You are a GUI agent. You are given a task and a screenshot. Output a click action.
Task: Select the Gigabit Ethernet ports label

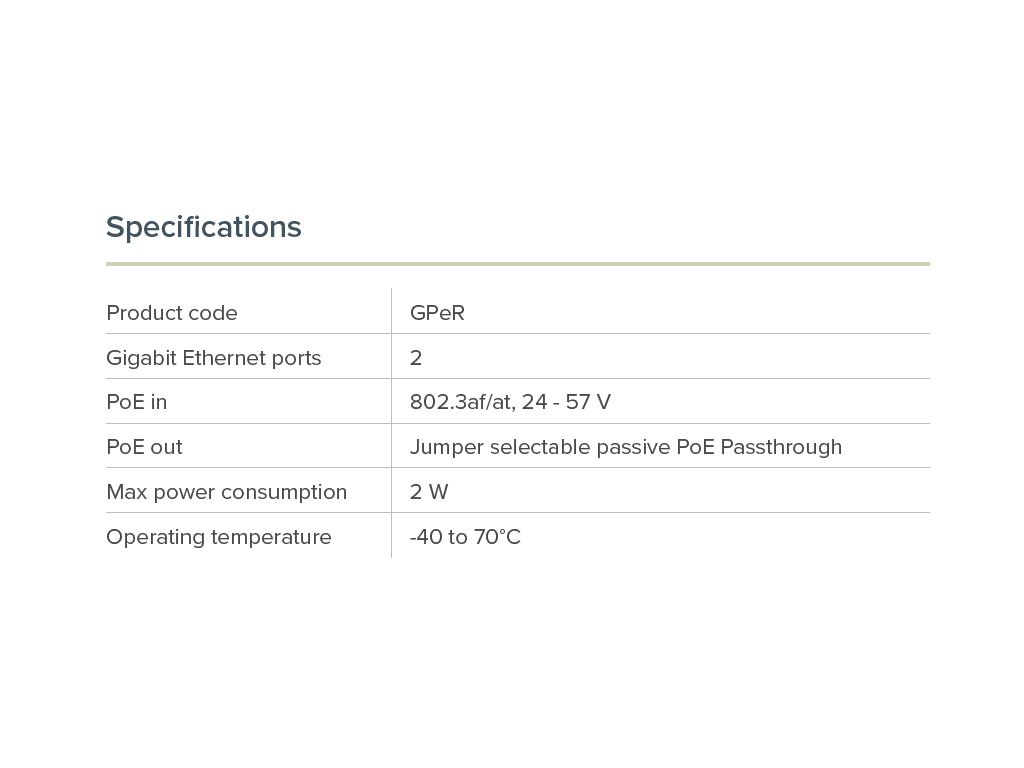click(x=214, y=358)
